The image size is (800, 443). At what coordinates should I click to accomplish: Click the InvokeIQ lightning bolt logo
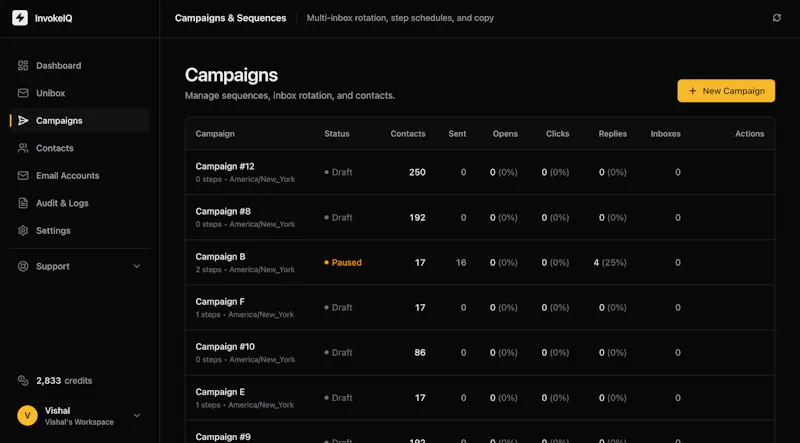20,18
